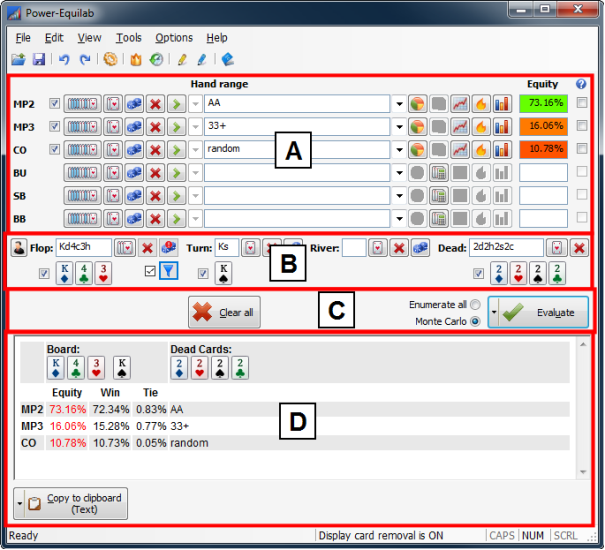The image size is (605, 550).
Task: Click the yellow pencil toolbar icon
Action: coord(182,59)
